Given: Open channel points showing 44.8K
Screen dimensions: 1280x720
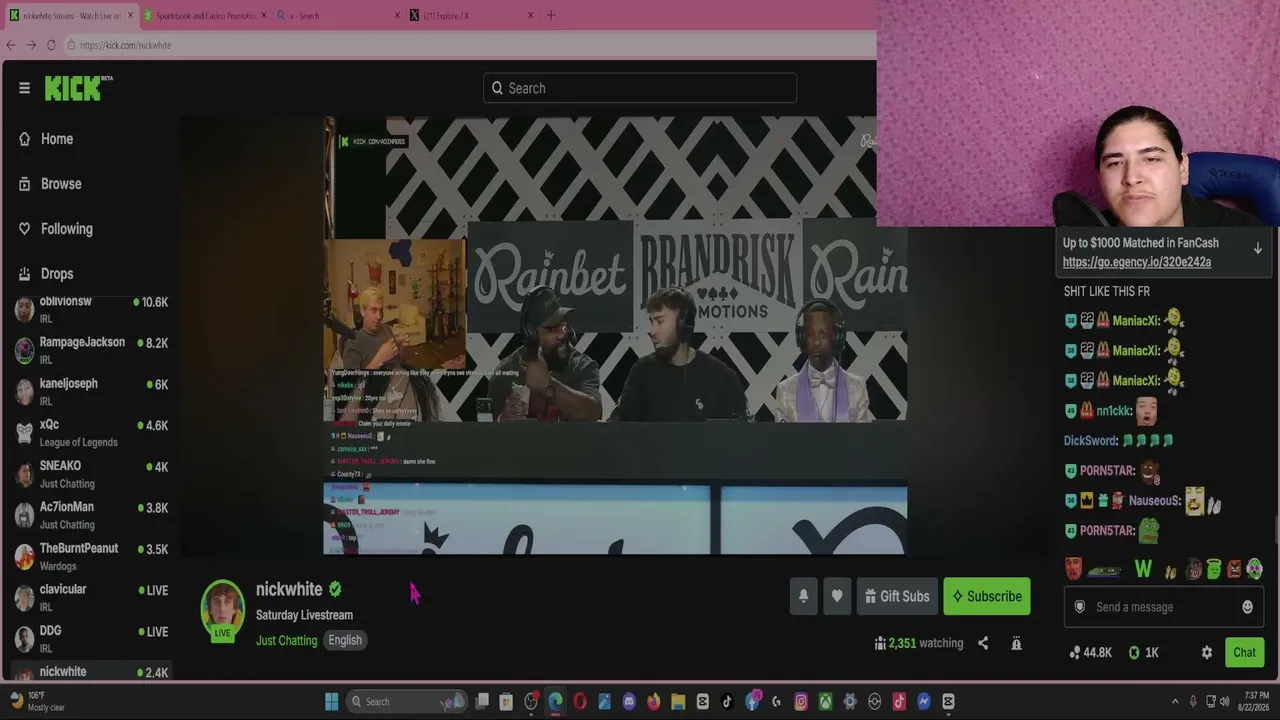Looking at the screenshot, I should (x=1090, y=652).
